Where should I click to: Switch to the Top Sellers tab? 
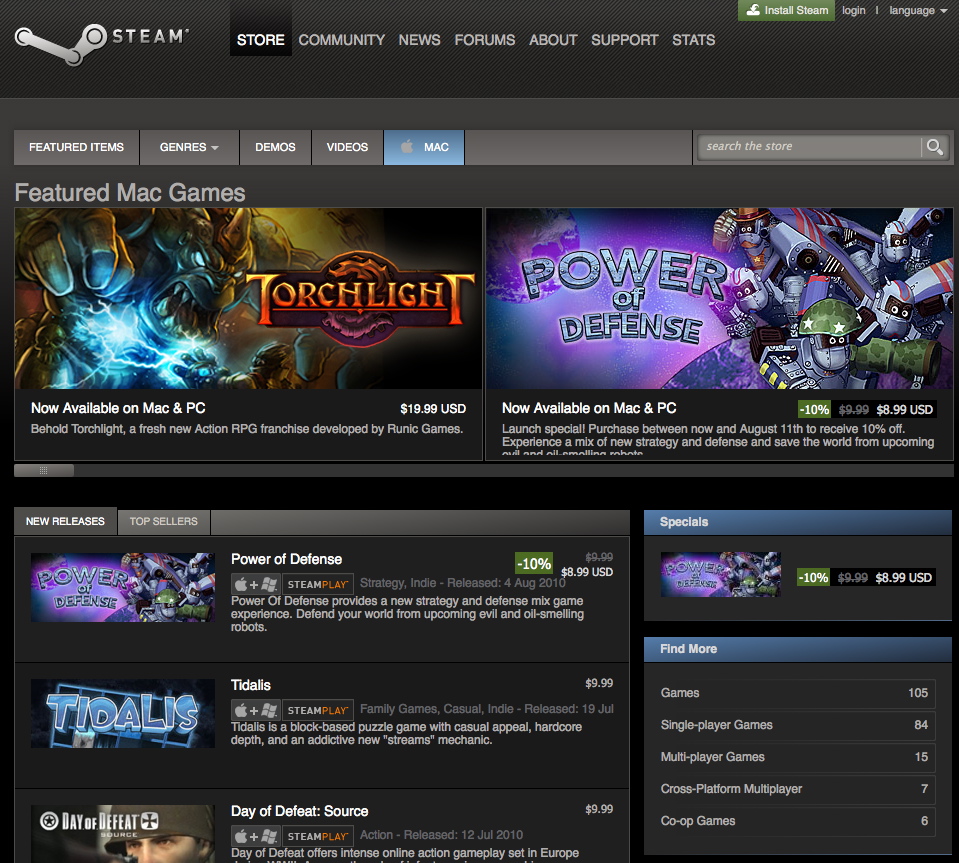tap(164, 521)
